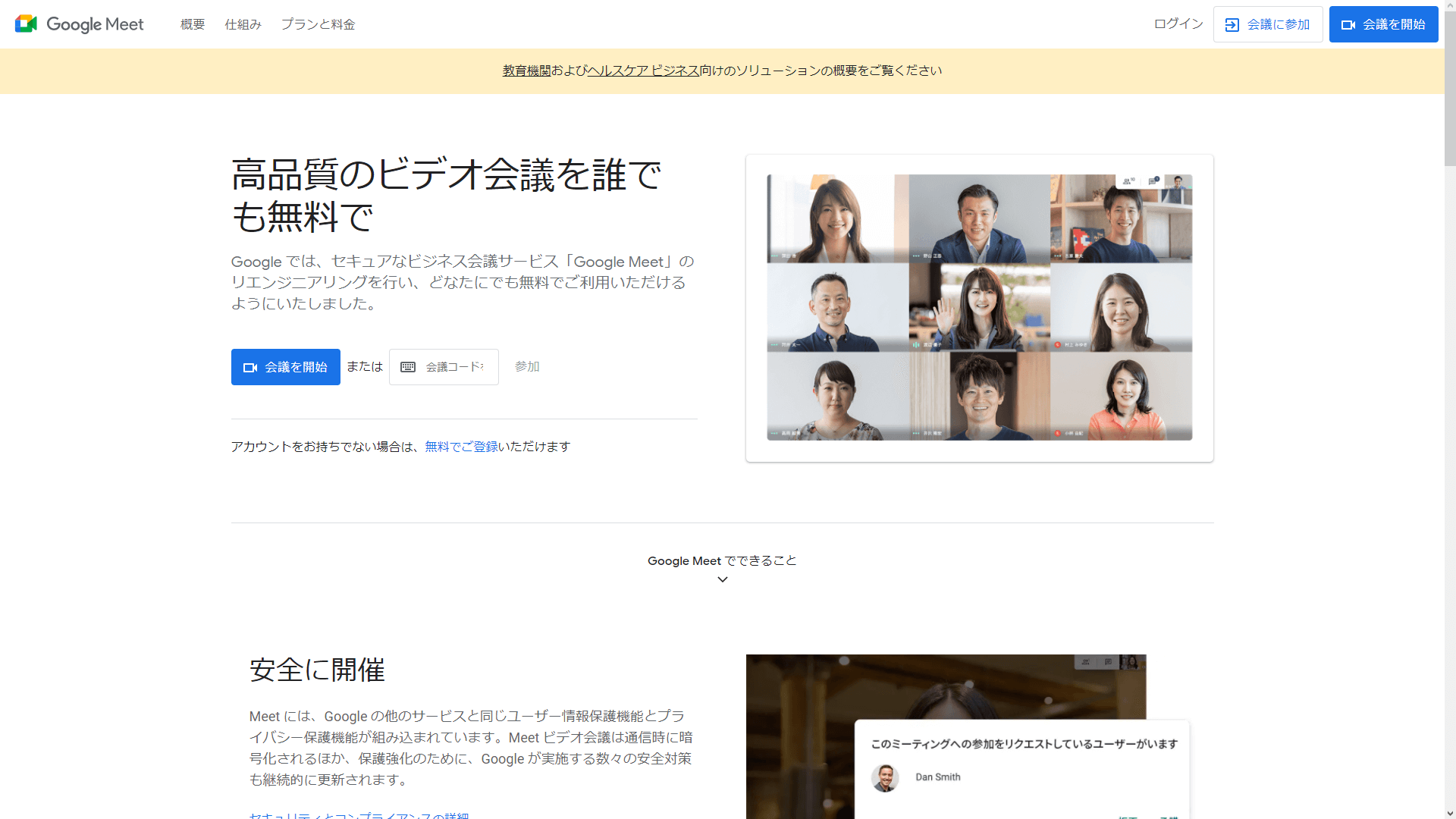Click the ログイン link in header
The height and width of the screenshot is (819, 1456).
[1178, 24]
